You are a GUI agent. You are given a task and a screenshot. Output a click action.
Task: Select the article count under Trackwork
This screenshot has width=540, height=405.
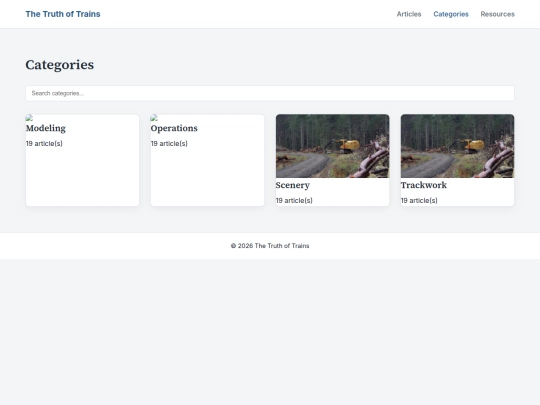(x=419, y=200)
